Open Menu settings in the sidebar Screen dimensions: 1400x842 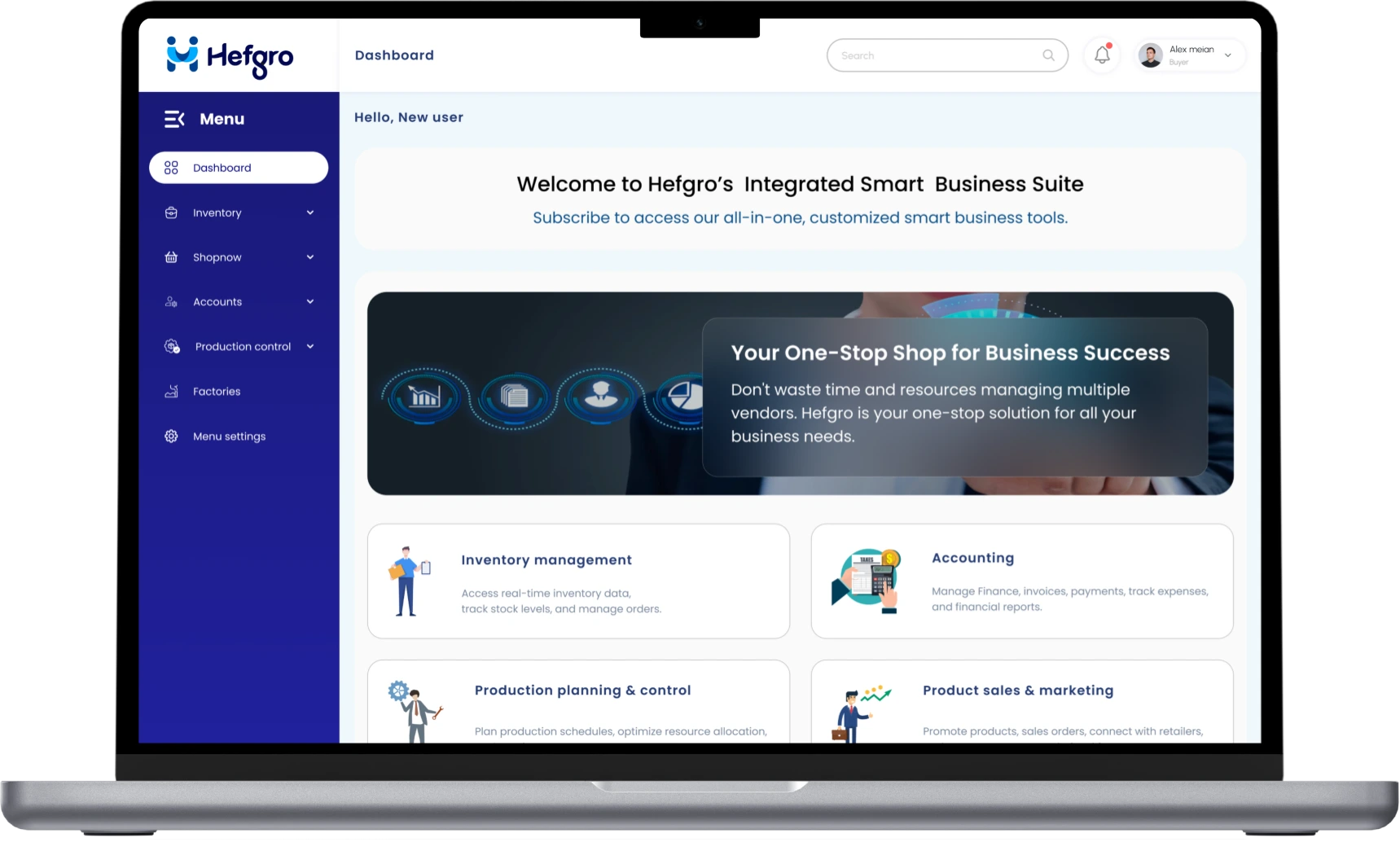(229, 436)
